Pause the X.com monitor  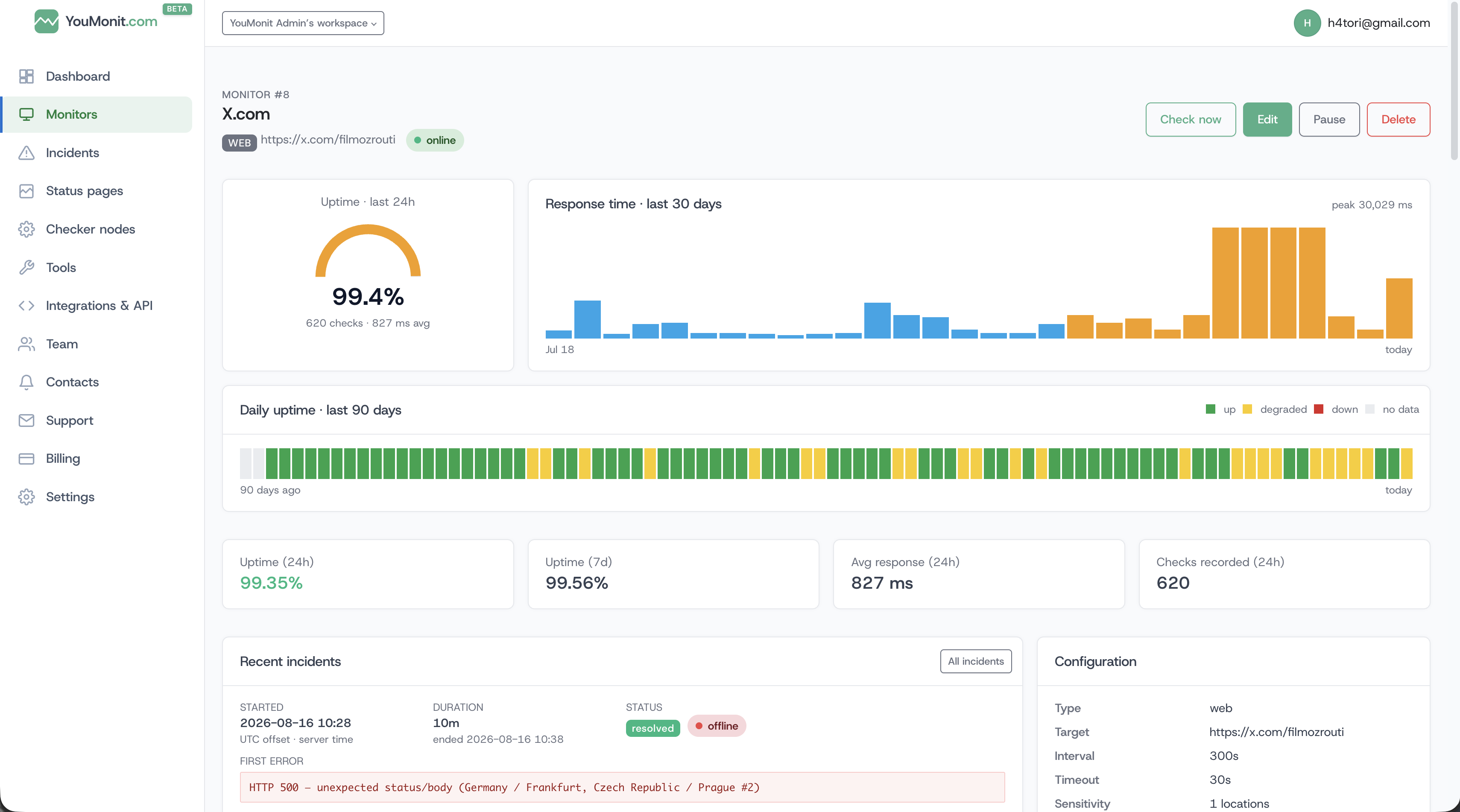(1329, 119)
